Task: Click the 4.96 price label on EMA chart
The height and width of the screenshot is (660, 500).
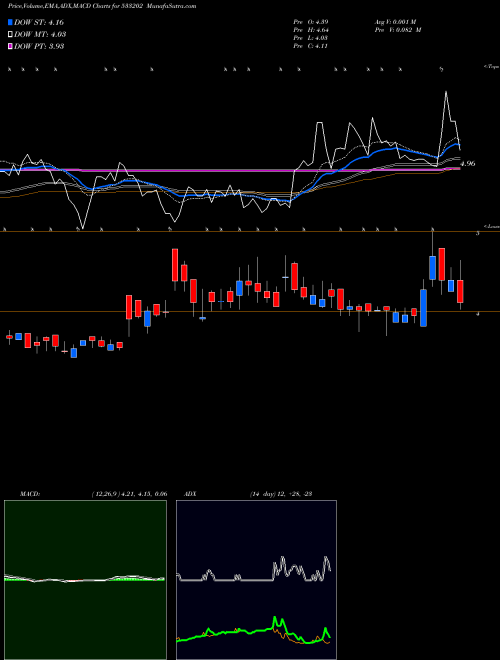Action: click(x=468, y=163)
